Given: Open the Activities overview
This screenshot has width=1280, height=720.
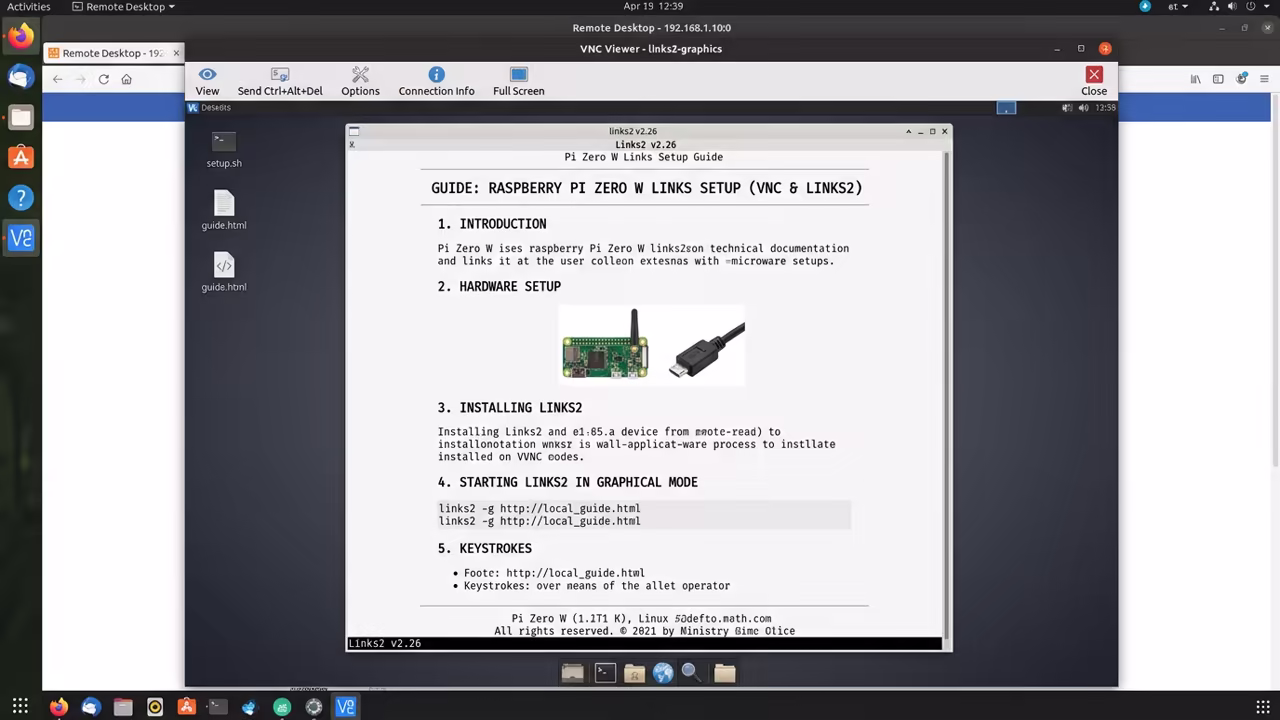Looking at the screenshot, I should [29, 7].
